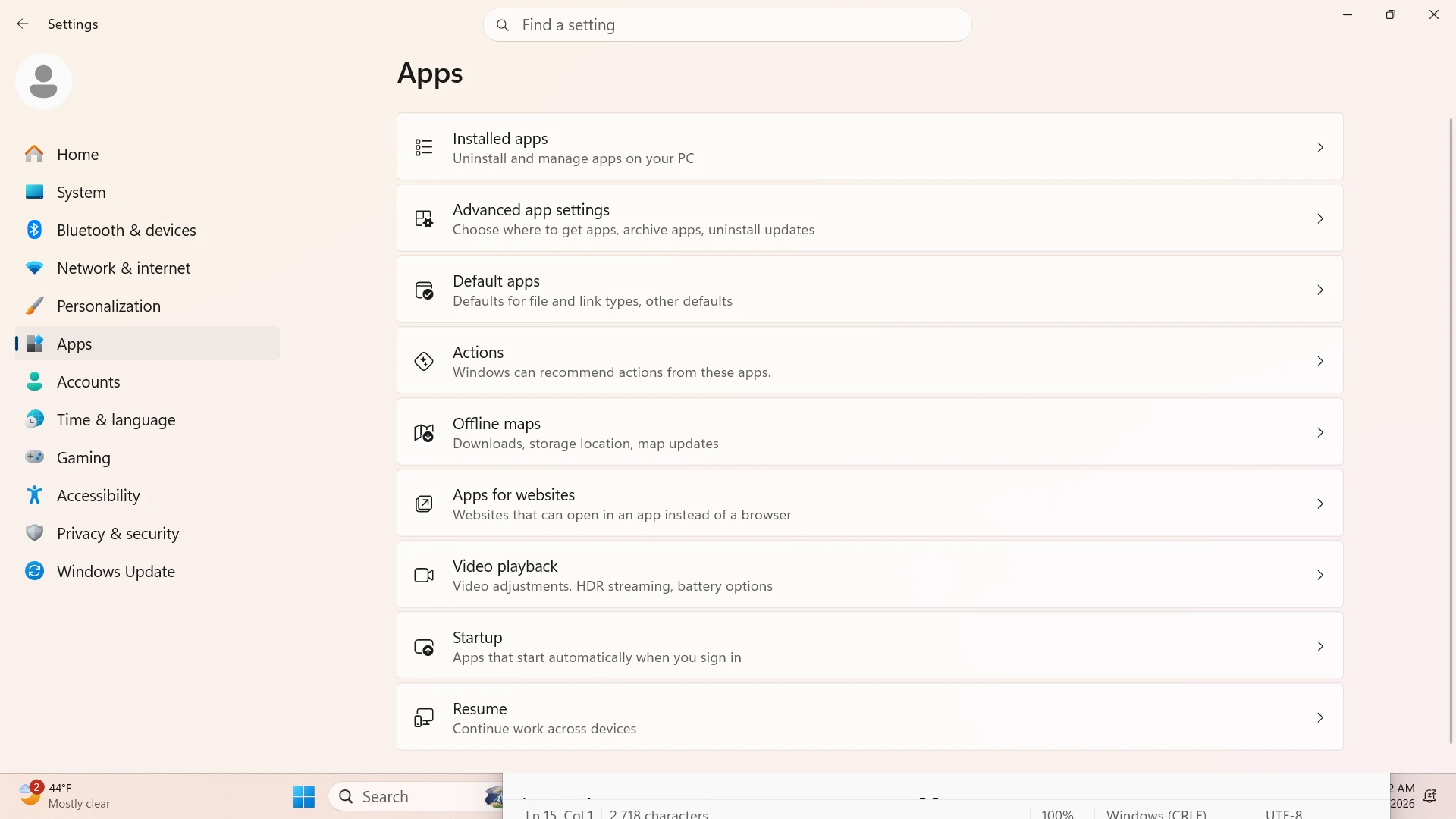Click the Startup icon
The width and height of the screenshot is (1456, 819).
[424, 646]
